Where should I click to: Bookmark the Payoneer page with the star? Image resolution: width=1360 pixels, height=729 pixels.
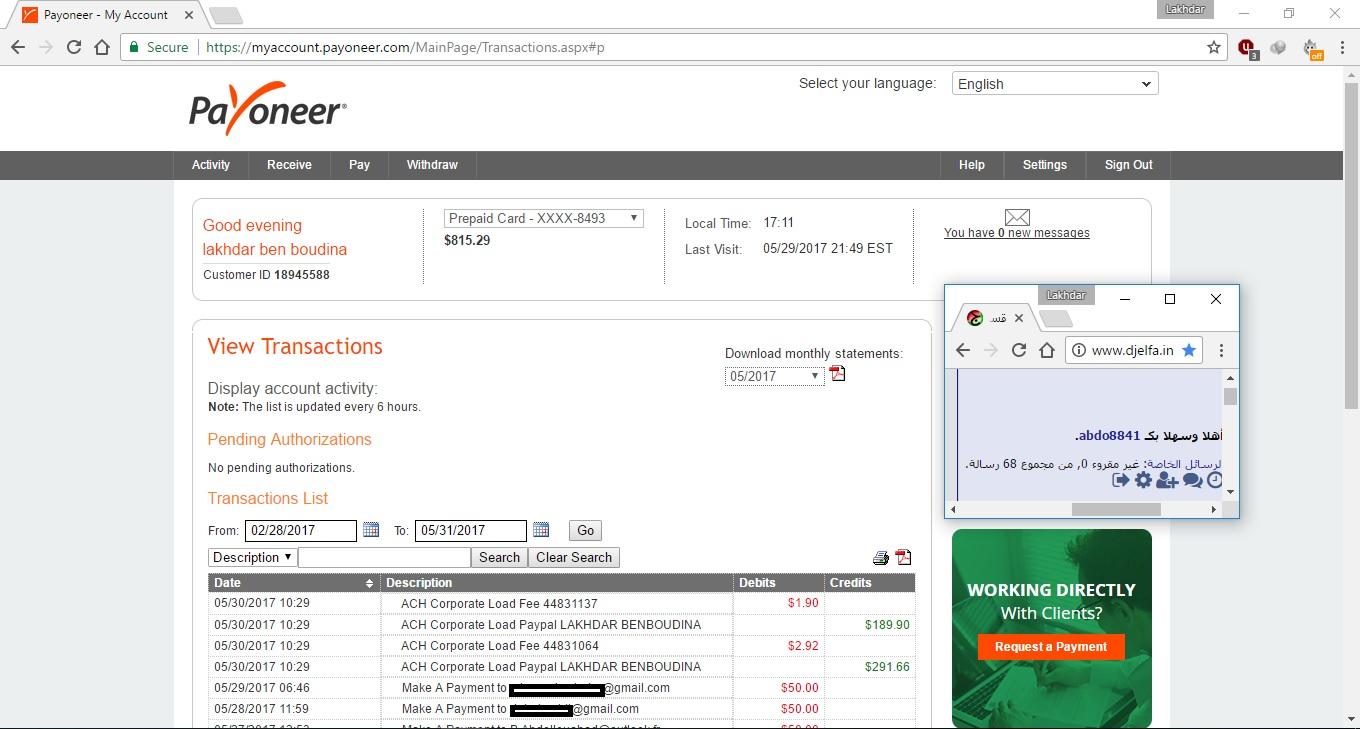point(1213,47)
